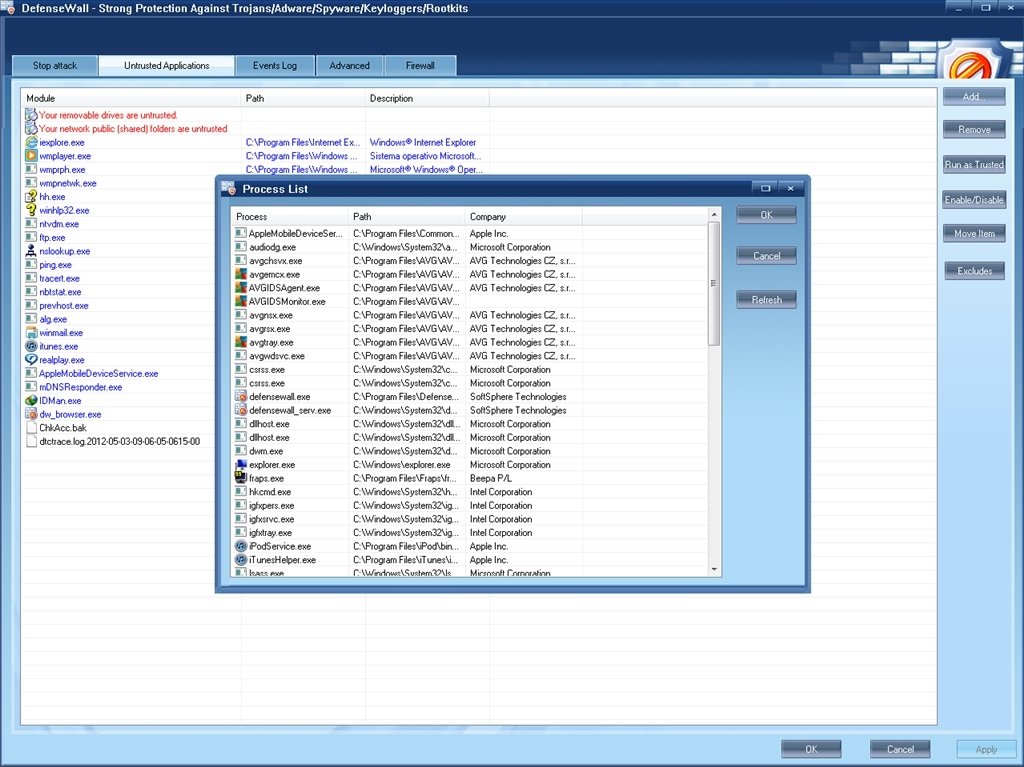Image resolution: width=1024 pixels, height=767 pixels.
Task: Click the shield icon beside defensewall_serv.exe
Action: point(241,410)
